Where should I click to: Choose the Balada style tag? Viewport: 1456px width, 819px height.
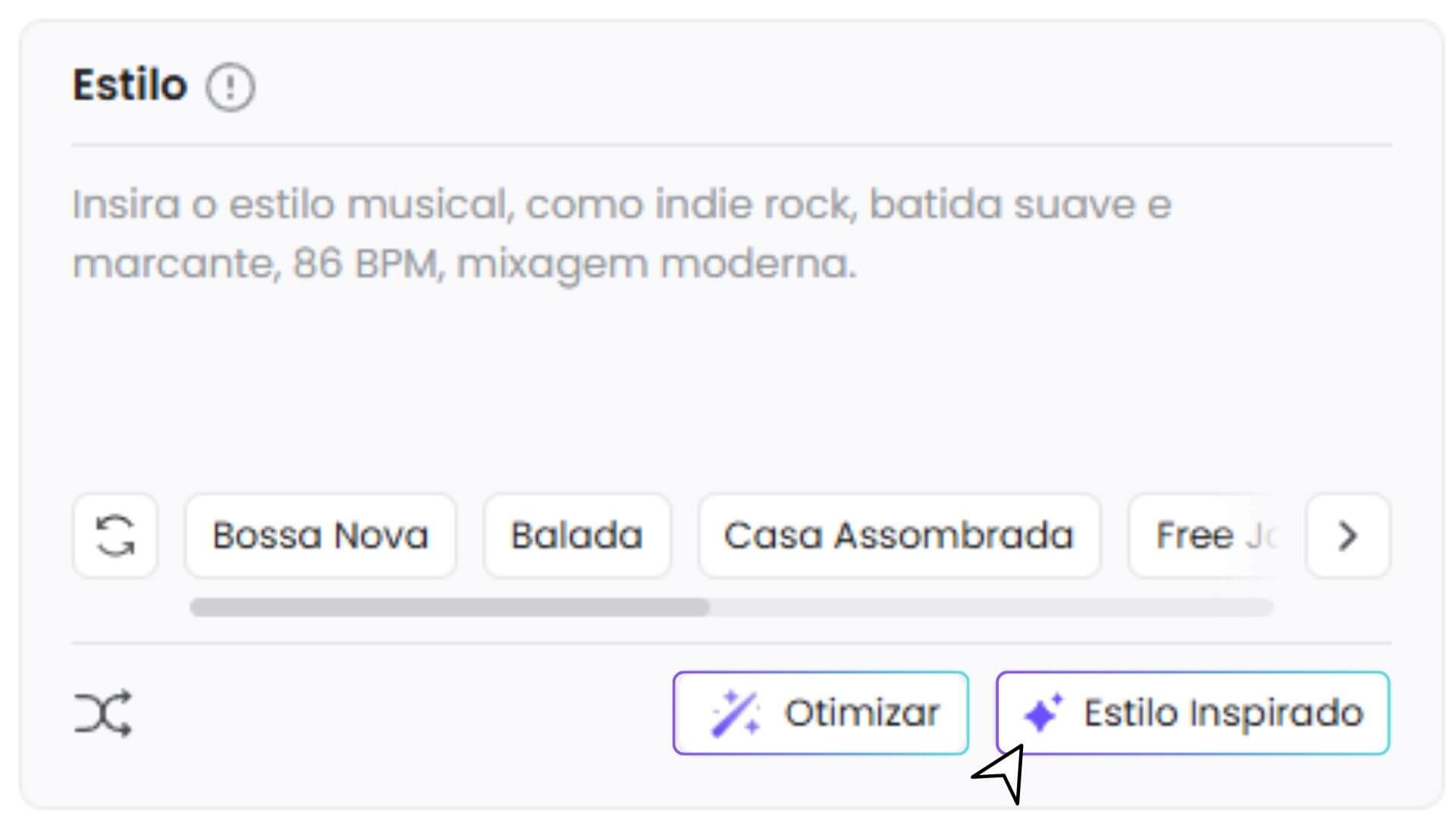(x=576, y=535)
